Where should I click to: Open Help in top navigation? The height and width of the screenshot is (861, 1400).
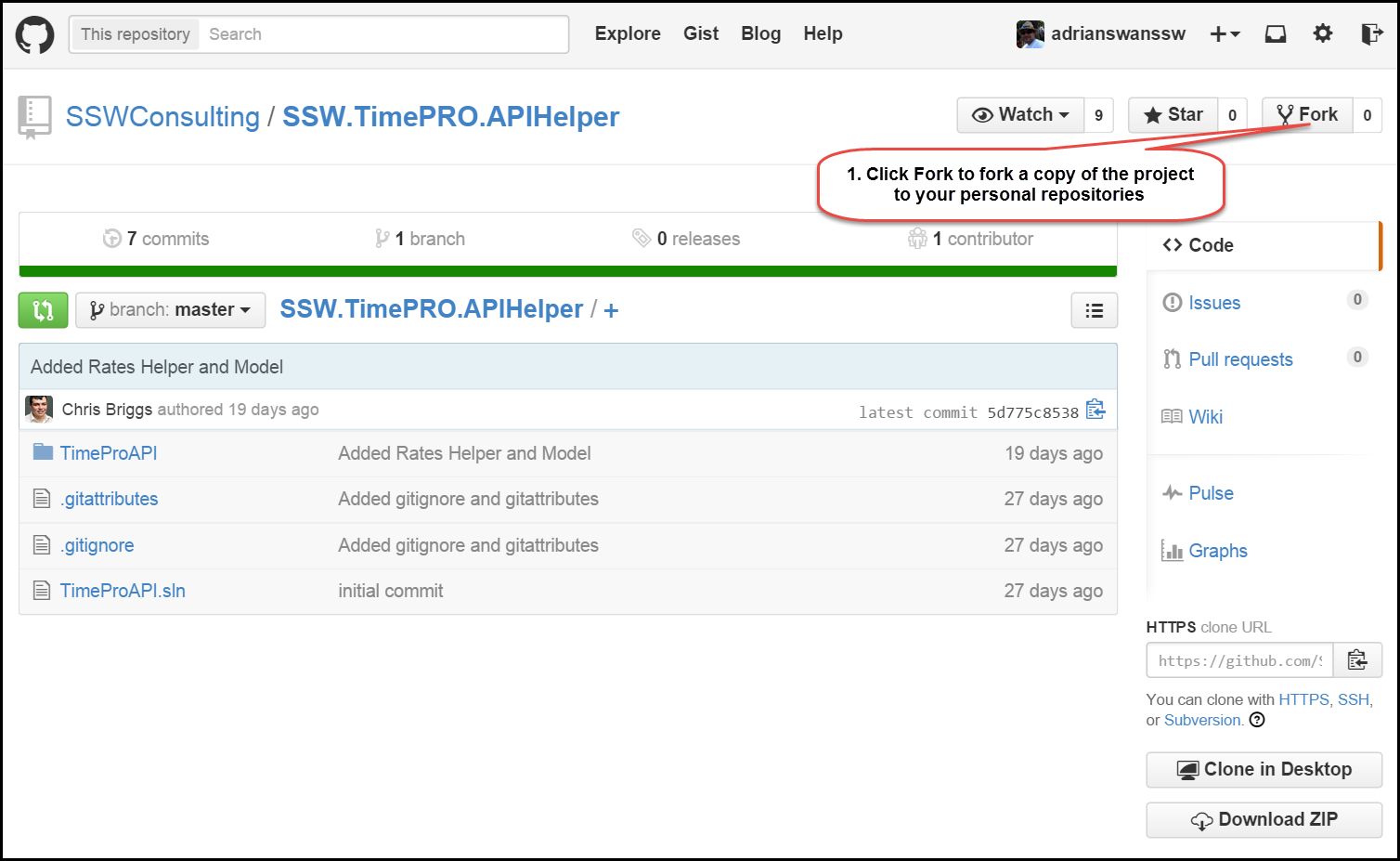[x=823, y=34]
